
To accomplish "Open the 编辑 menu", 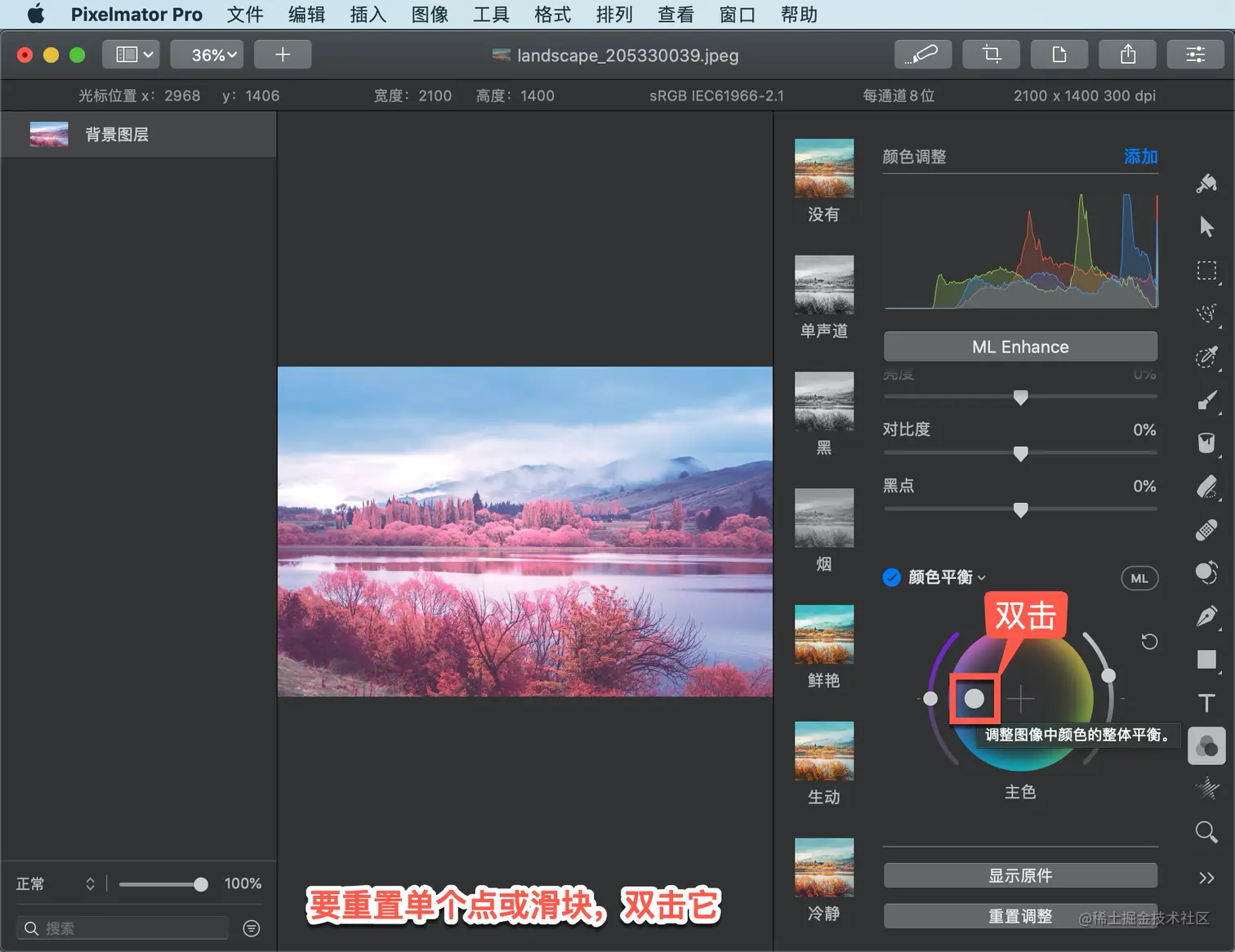I will pyautogui.click(x=306, y=14).
